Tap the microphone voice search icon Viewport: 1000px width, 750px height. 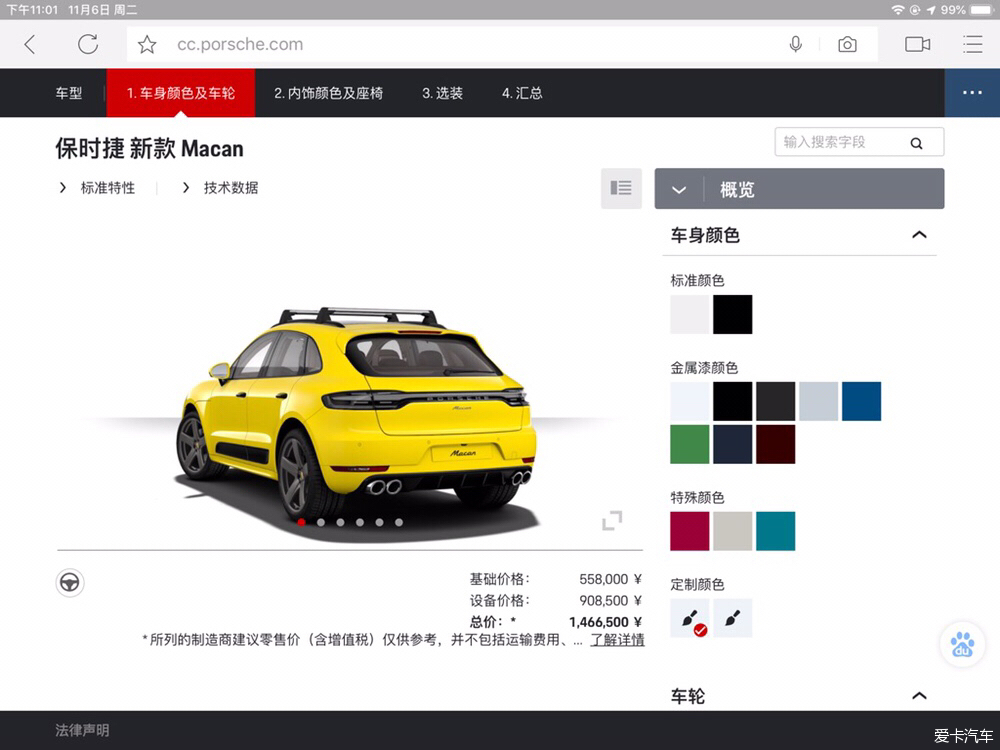pyautogui.click(x=795, y=44)
